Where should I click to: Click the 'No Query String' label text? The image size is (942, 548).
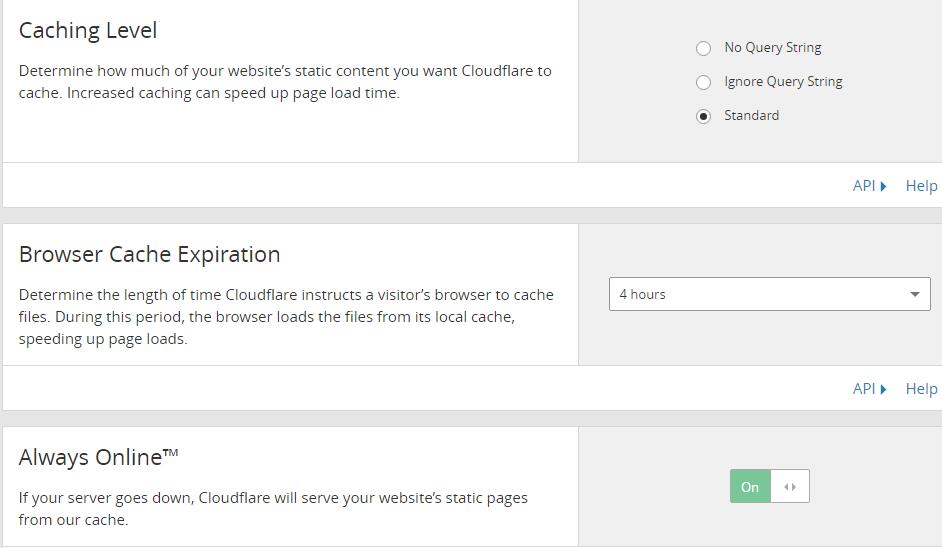click(773, 47)
